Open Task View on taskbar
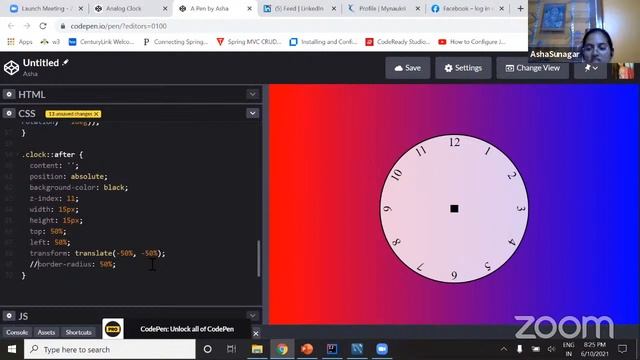Viewport: 640px width, 360px height. click(231, 349)
